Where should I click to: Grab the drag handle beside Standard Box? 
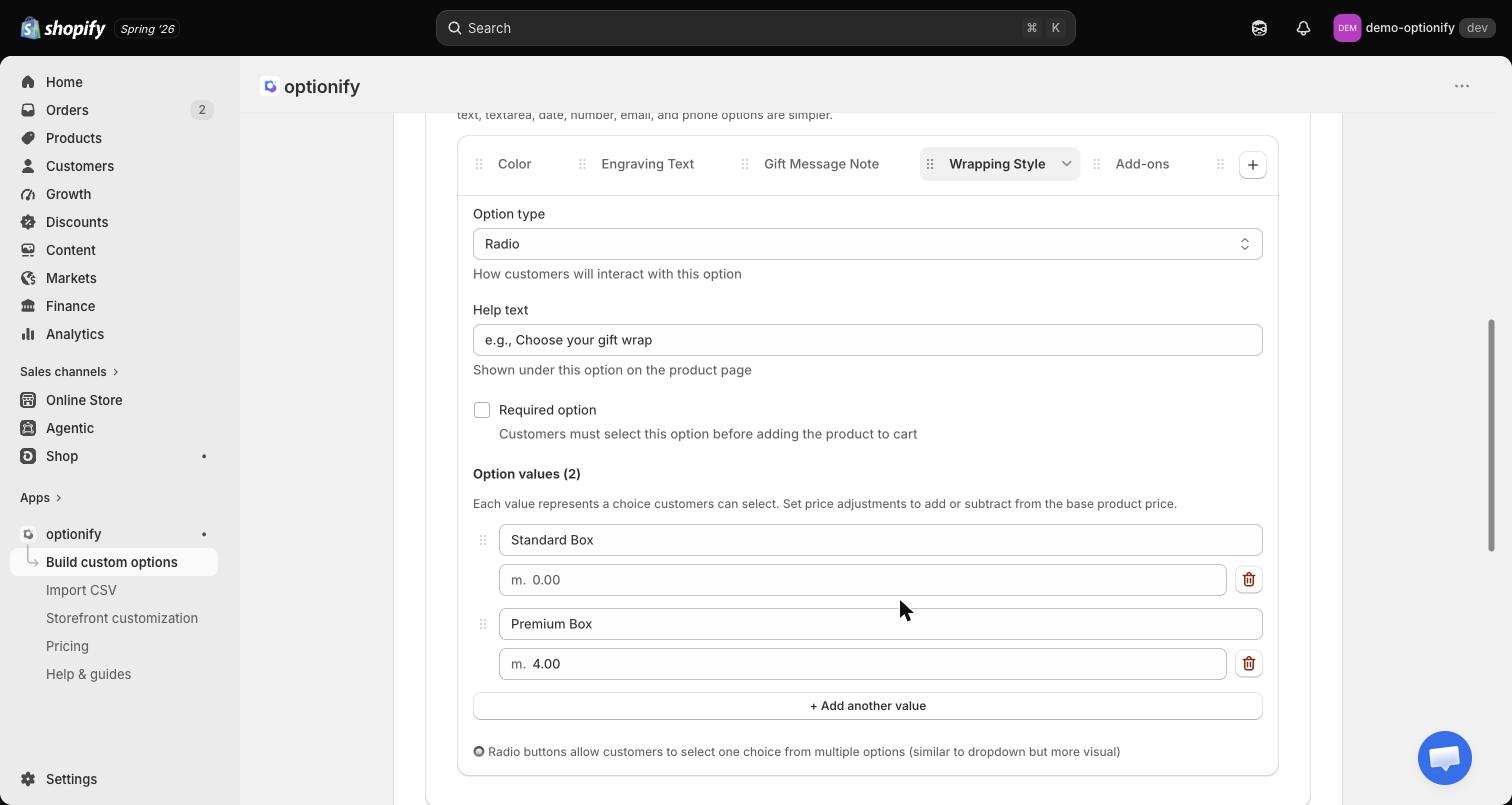(x=483, y=540)
